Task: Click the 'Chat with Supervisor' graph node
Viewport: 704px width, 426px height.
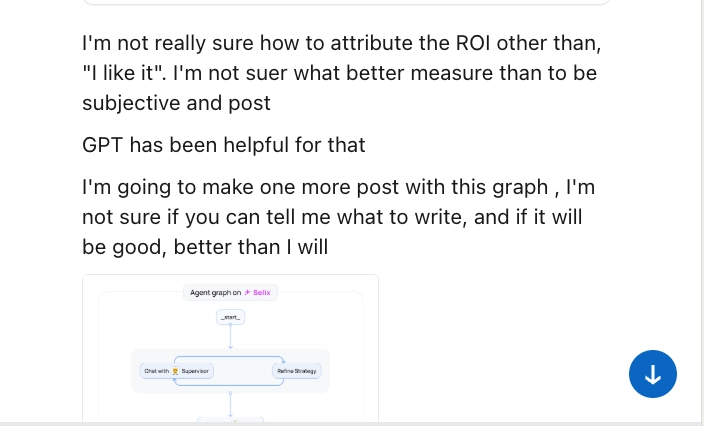Action: [x=177, y=371]
